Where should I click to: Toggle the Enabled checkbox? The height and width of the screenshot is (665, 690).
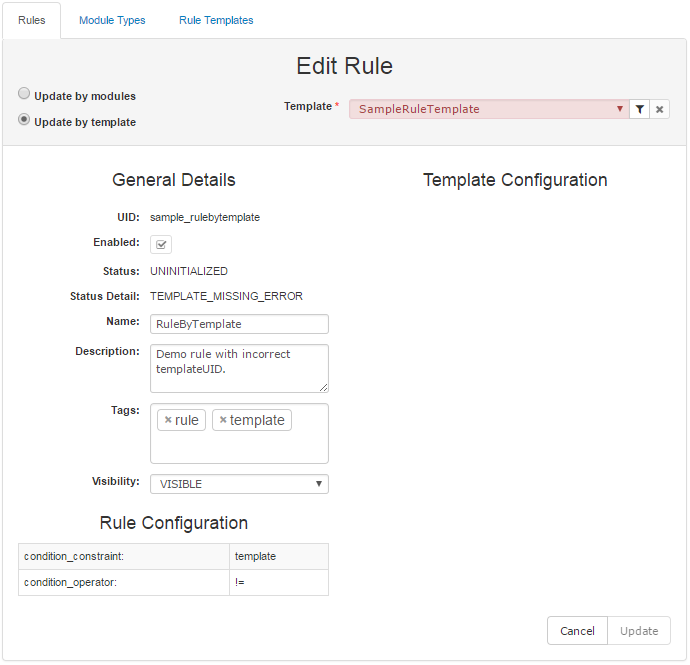pos(161,245)
